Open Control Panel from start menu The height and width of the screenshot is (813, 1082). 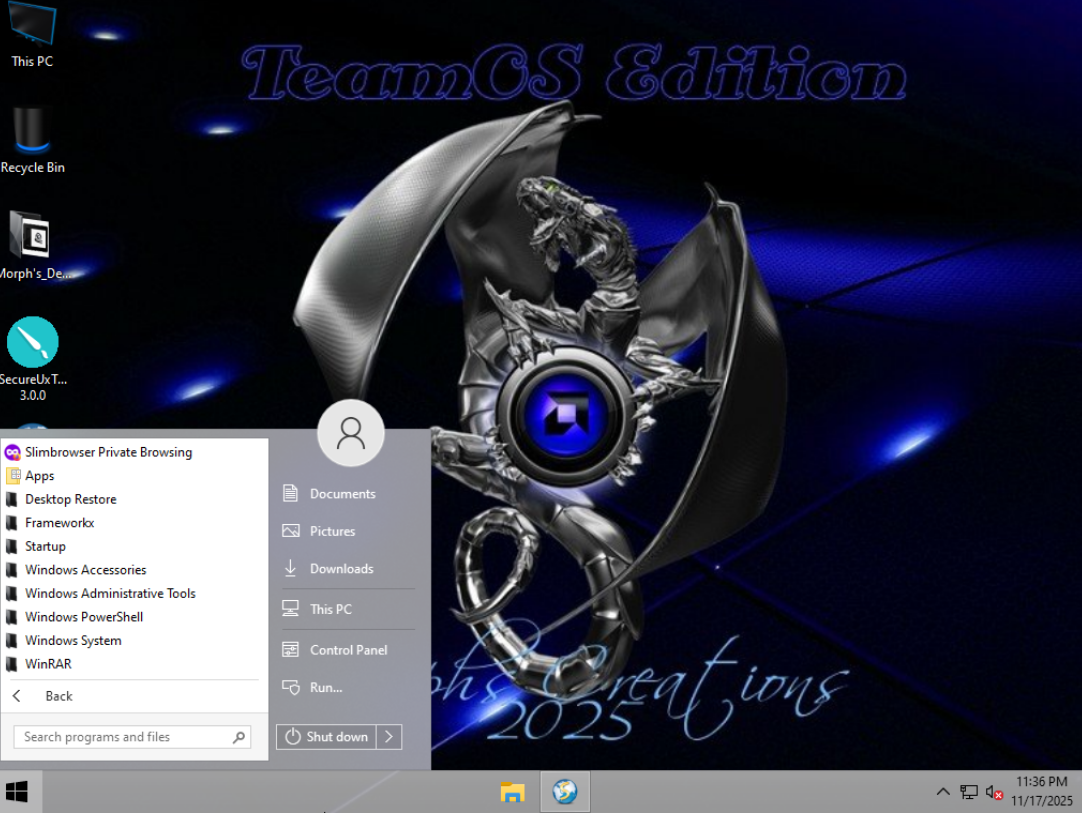[x=348, y=649]
